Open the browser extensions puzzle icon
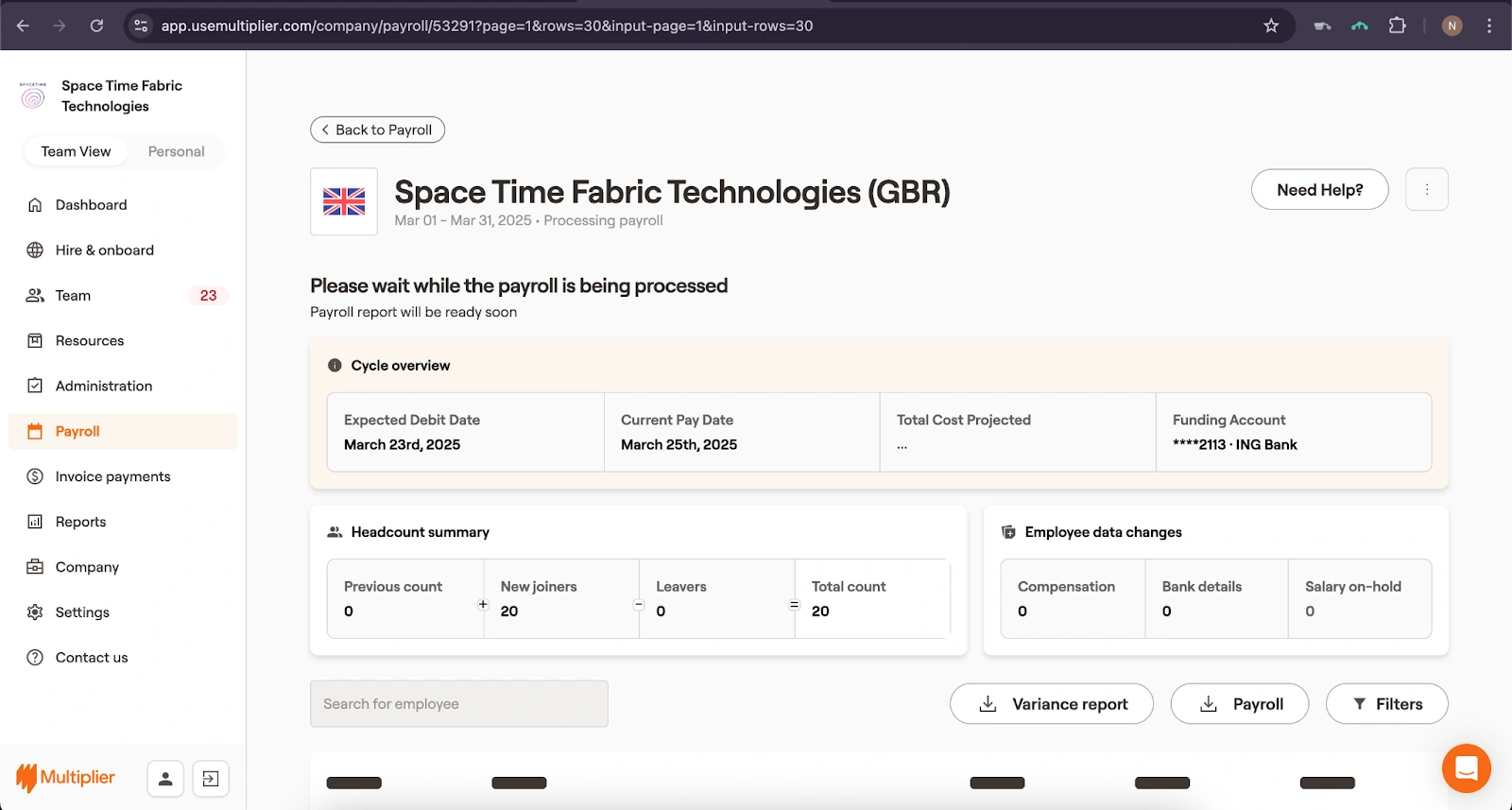This screenshot has width=1512, height=810. [1398, 26]
